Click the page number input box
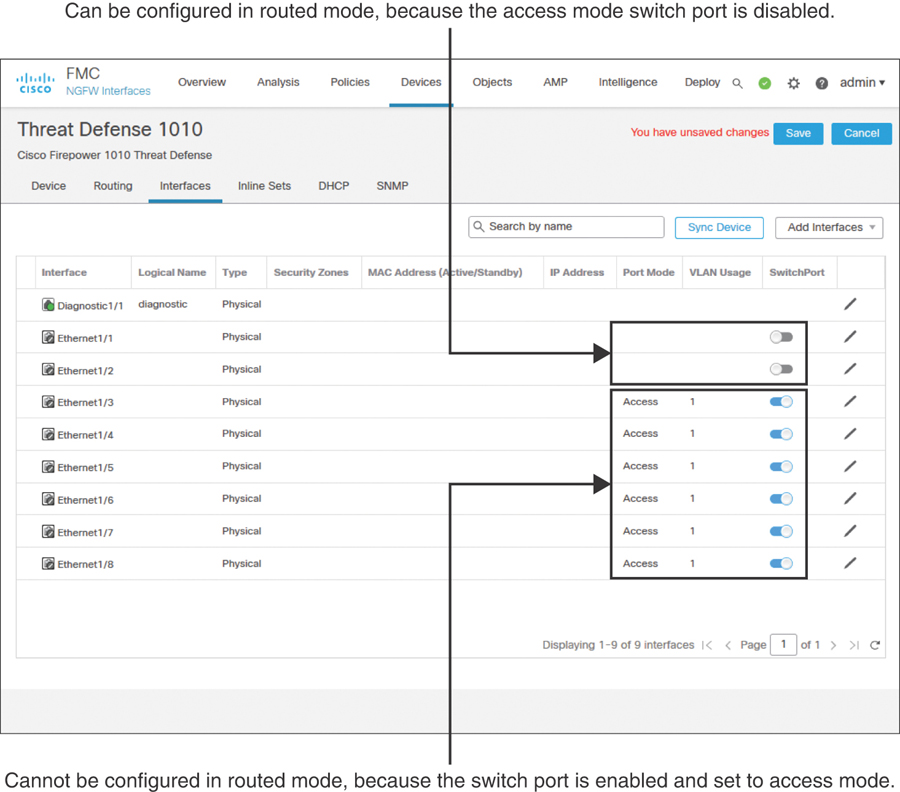 coord(784,645)
